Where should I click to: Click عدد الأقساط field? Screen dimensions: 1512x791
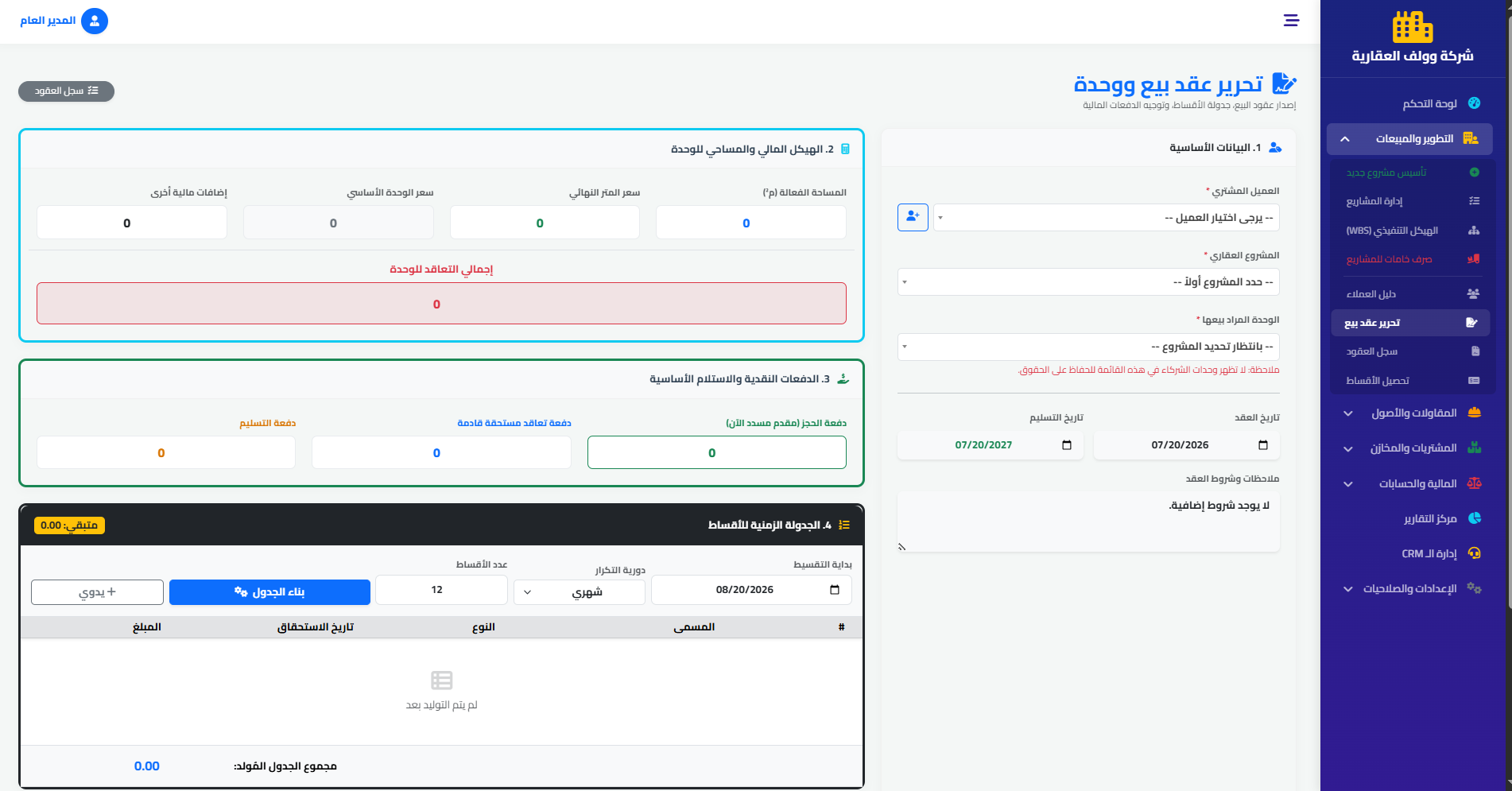click(x=441, y=590)
